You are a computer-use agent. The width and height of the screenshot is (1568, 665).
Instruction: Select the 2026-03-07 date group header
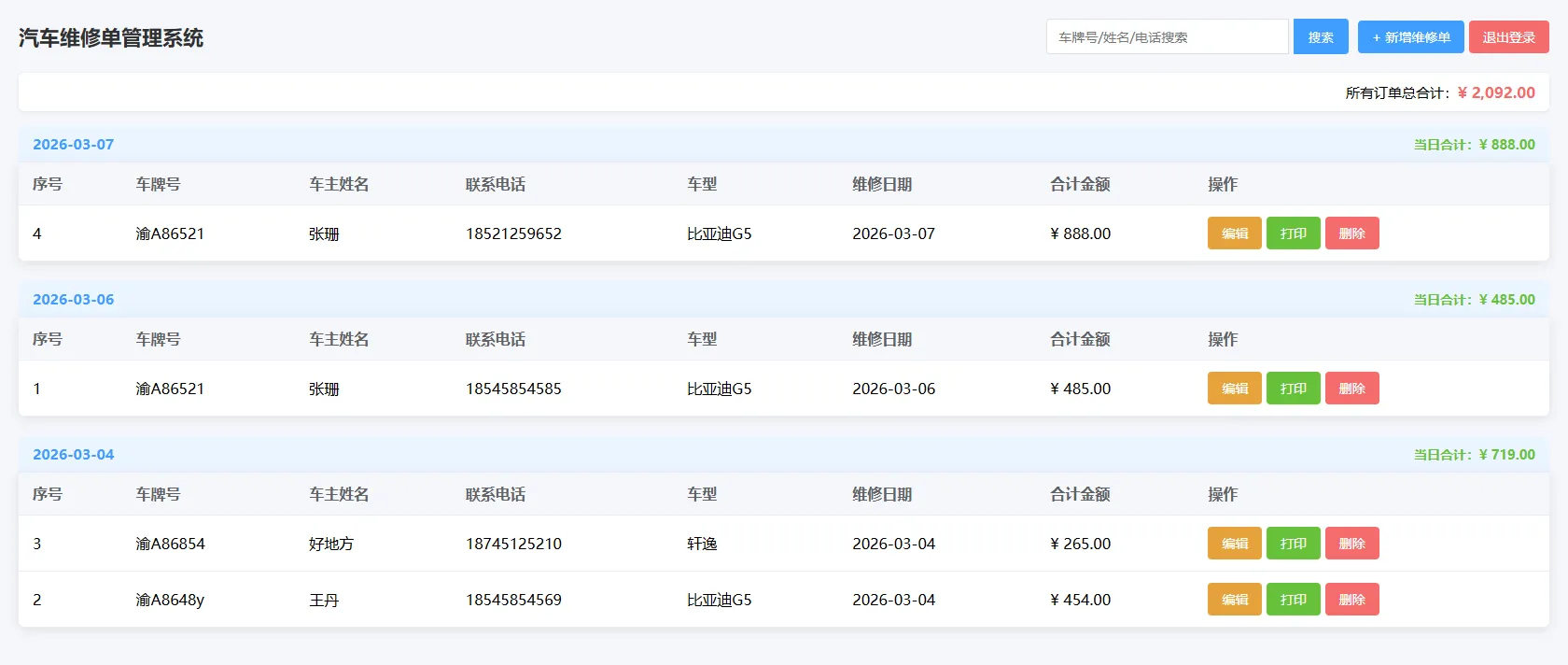tap(74, 145)
